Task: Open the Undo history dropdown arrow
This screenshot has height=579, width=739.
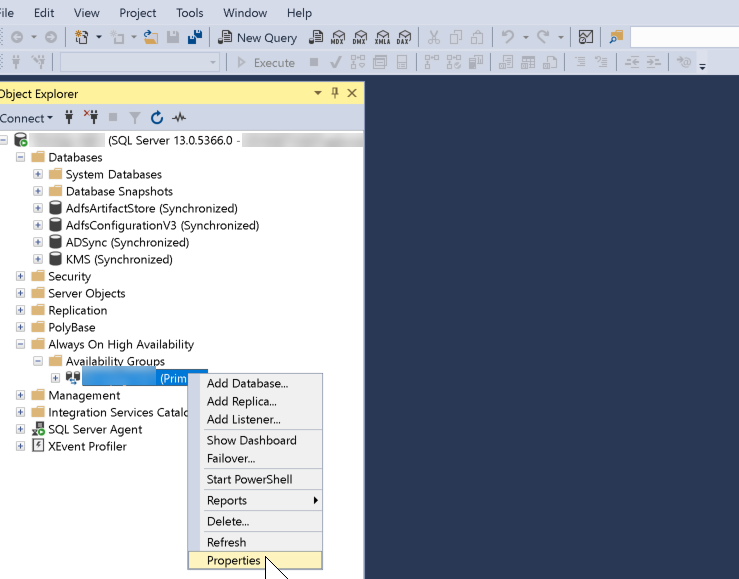Action: pyautogui.click(x=526, y=37)
